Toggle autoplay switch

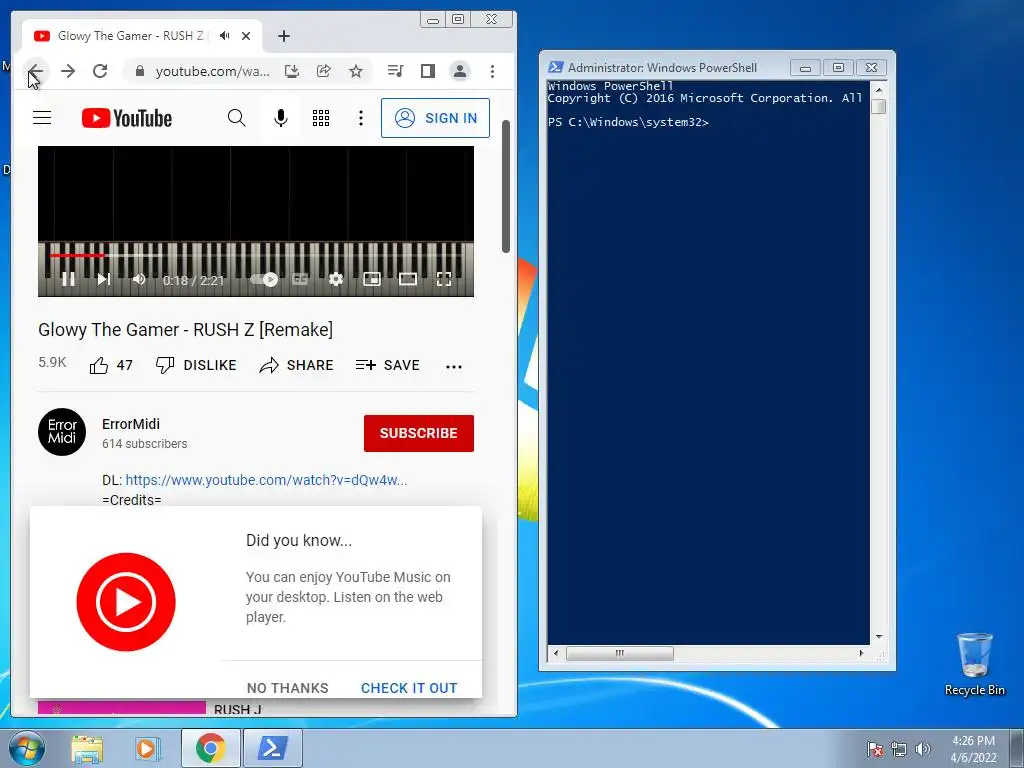tap(264, 280)
